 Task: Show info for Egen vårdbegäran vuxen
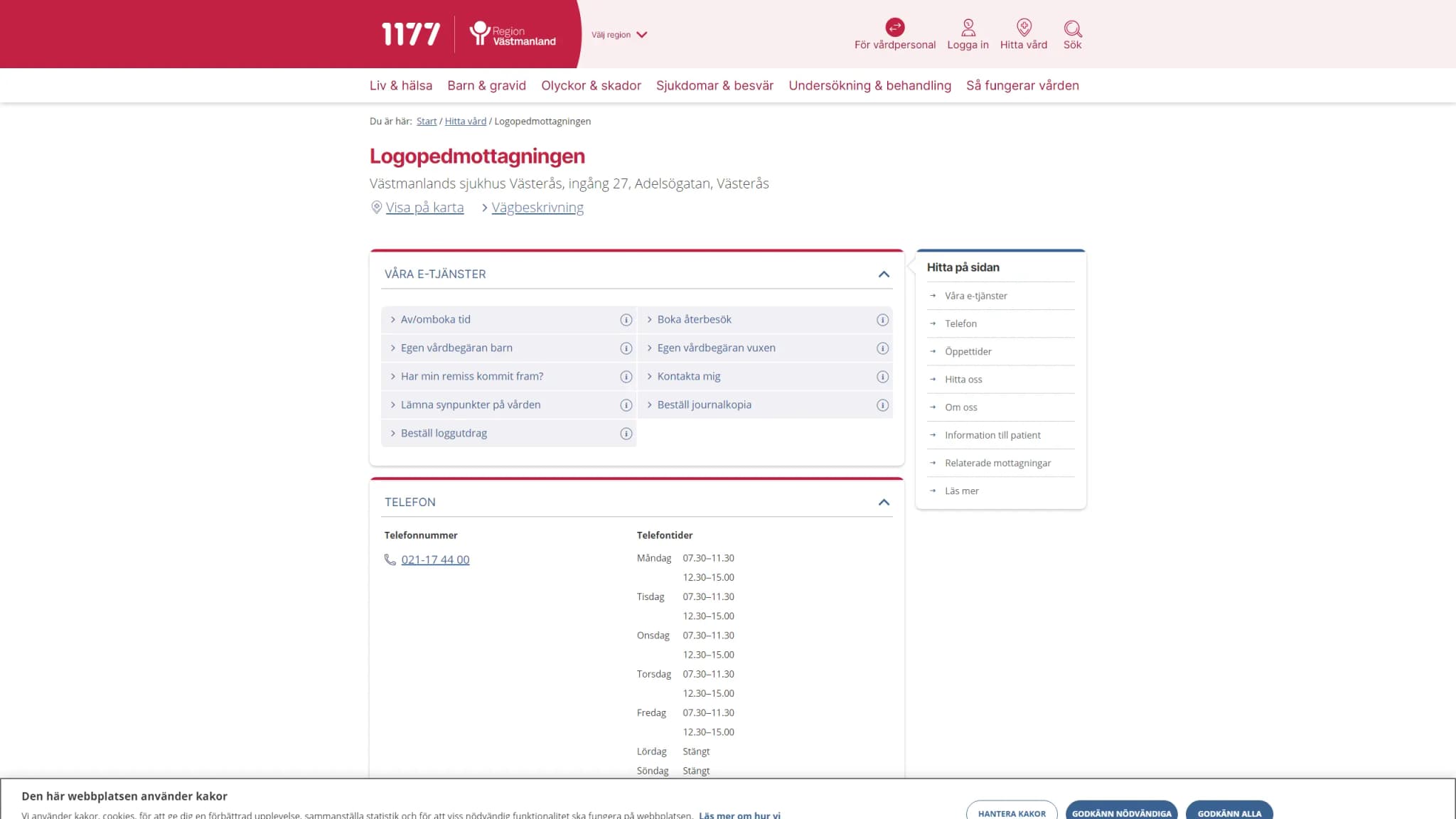[882, 348]
